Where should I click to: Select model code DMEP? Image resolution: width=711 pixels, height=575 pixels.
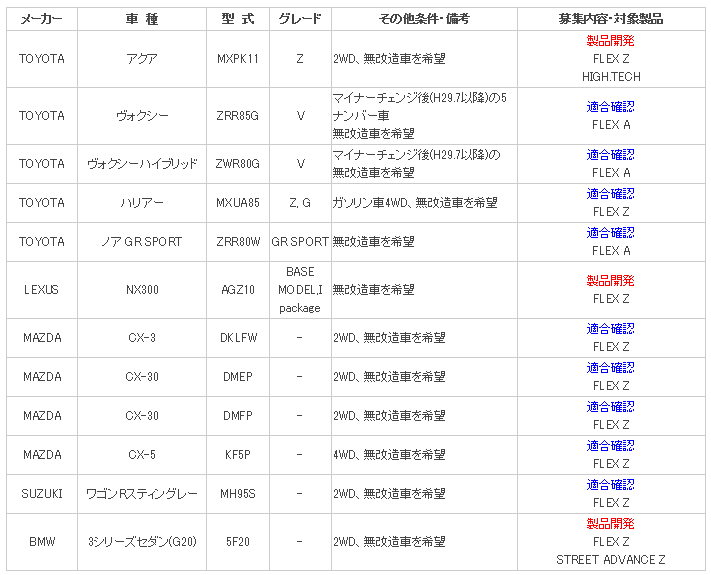point(238,377)
